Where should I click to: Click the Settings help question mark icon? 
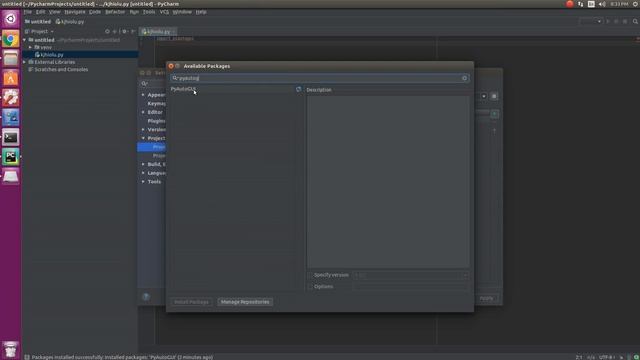(x=146, y=297)
